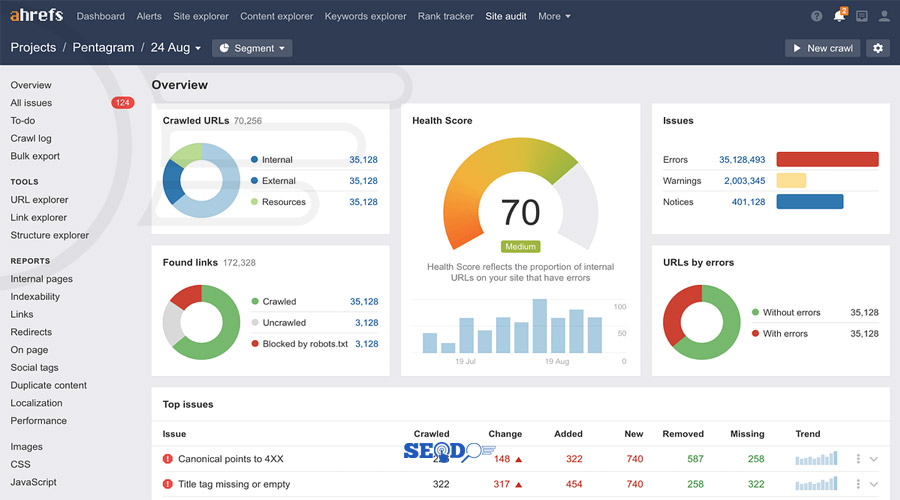
Task: Click the Health Score gauge
Action: (x=520, y=194)
